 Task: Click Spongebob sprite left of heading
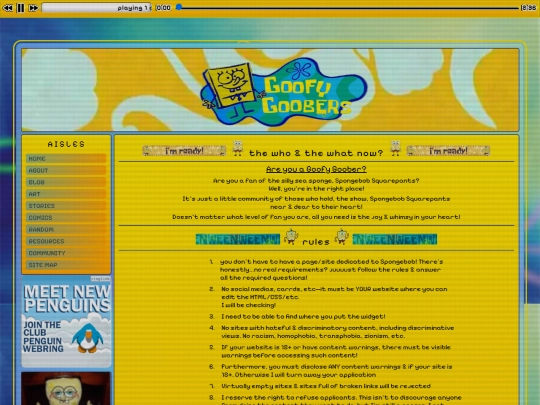coord(238,148)
